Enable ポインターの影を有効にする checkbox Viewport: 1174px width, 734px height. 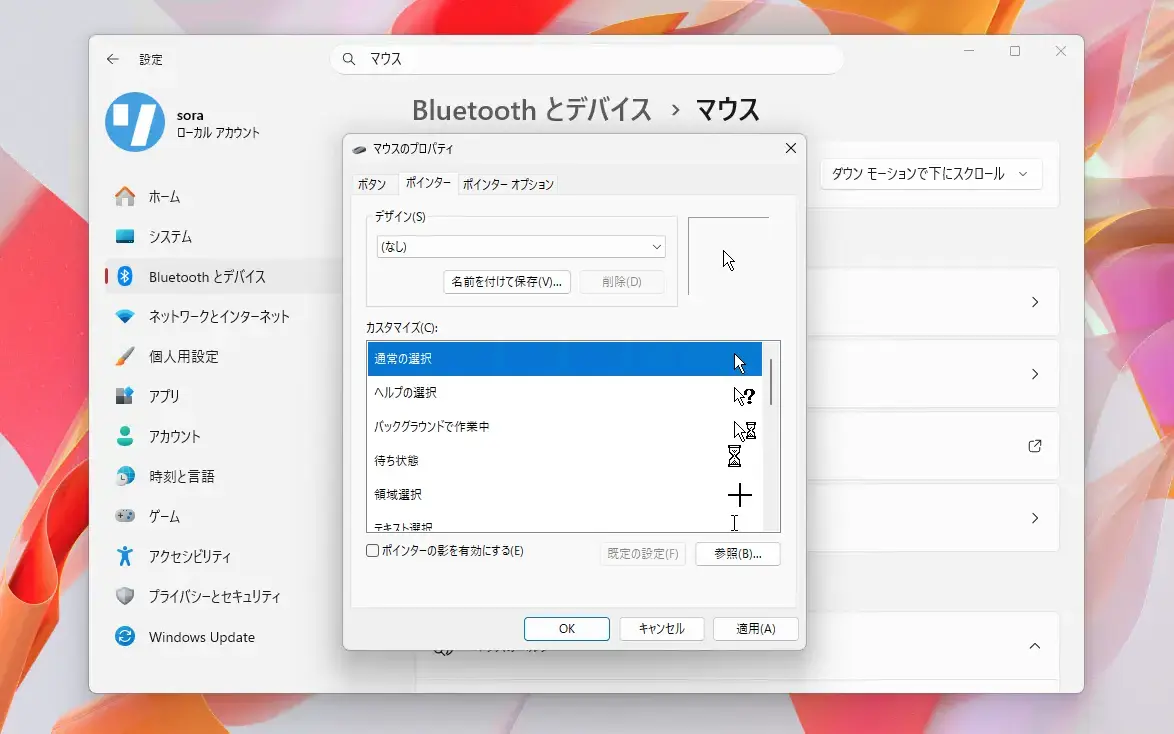click(372, 550)
